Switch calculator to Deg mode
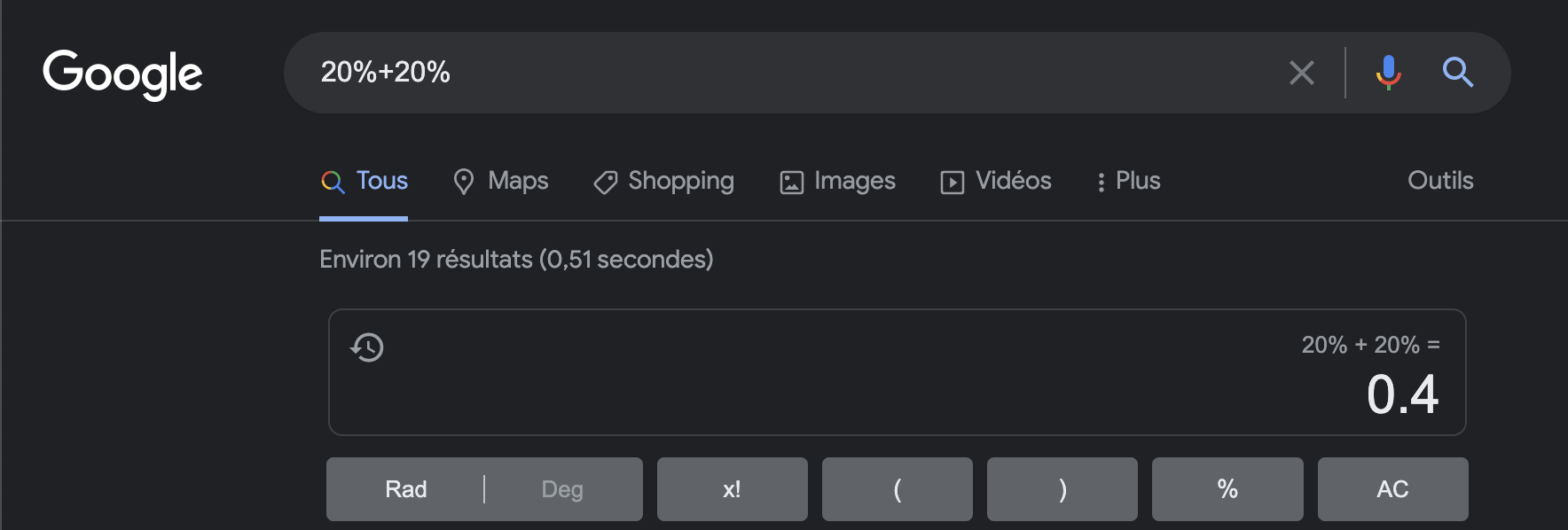This screenshot has width=1568, height=530. click(562, 489)
